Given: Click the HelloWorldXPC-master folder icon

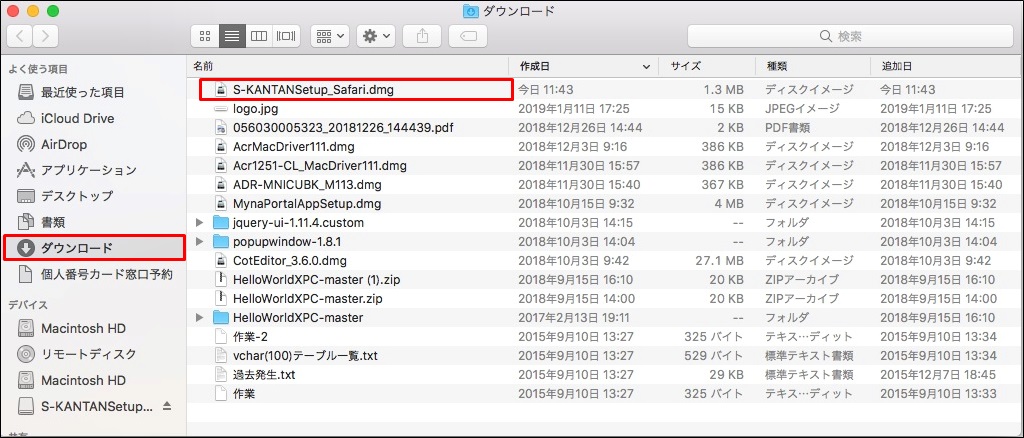Looking at the screenshot, I should coord(221,318).
